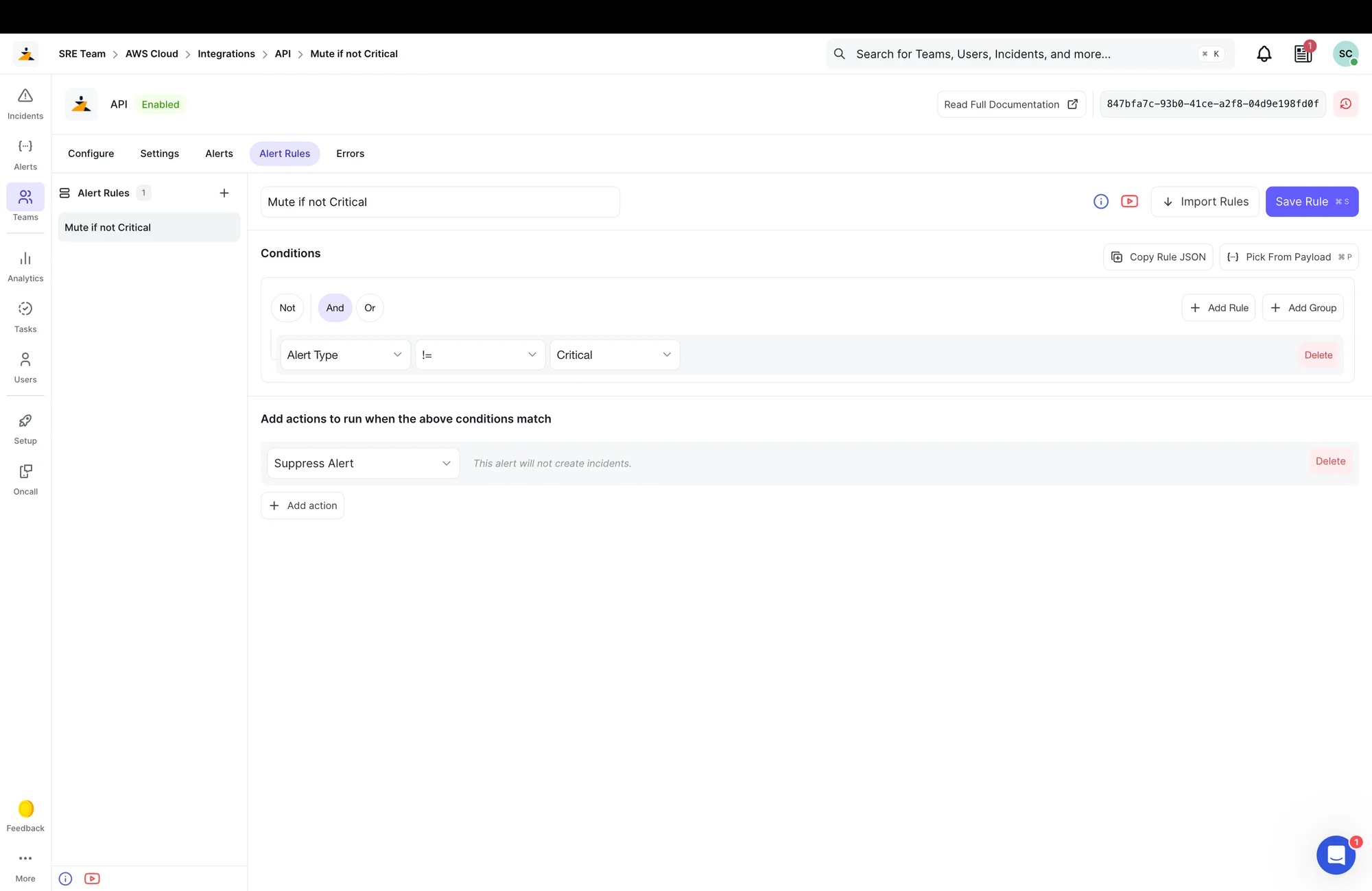Click the info icon at bottom of rules list

click(65, 879)
